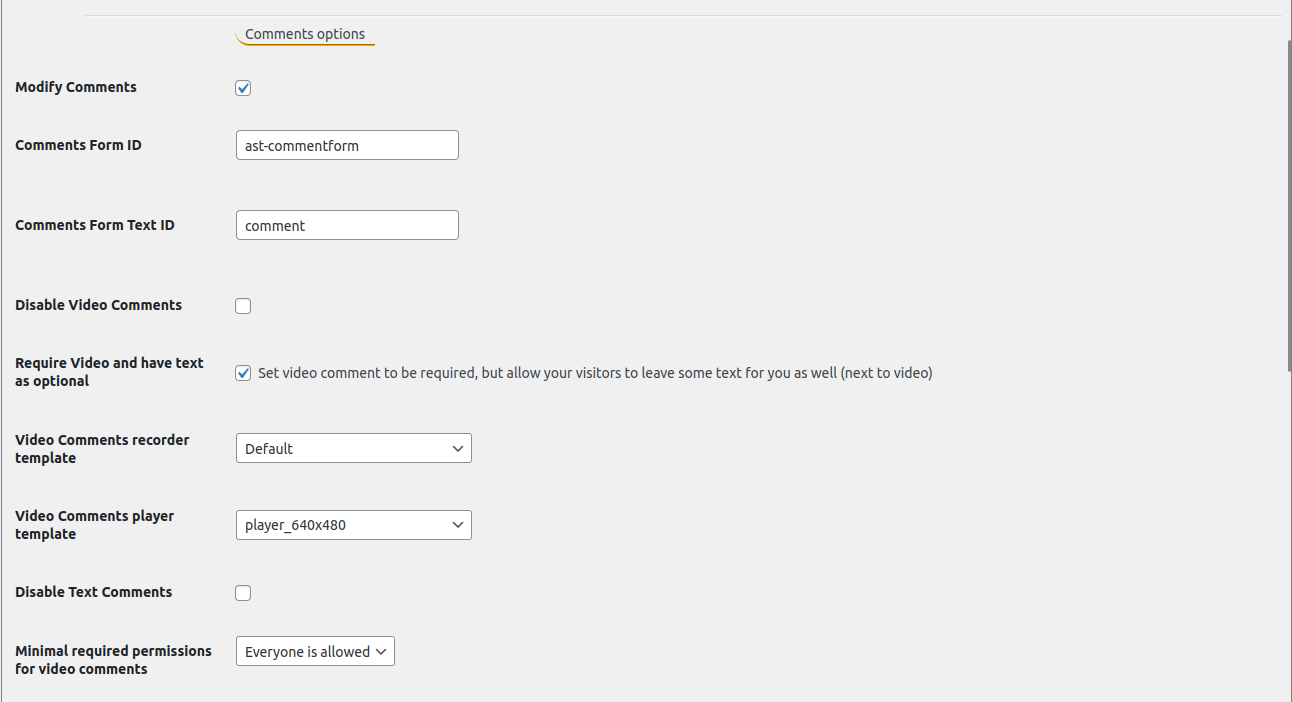Screen dimensions: 1292x702
Task: Click the Video Comments player template label
Action: coord(95,525)
